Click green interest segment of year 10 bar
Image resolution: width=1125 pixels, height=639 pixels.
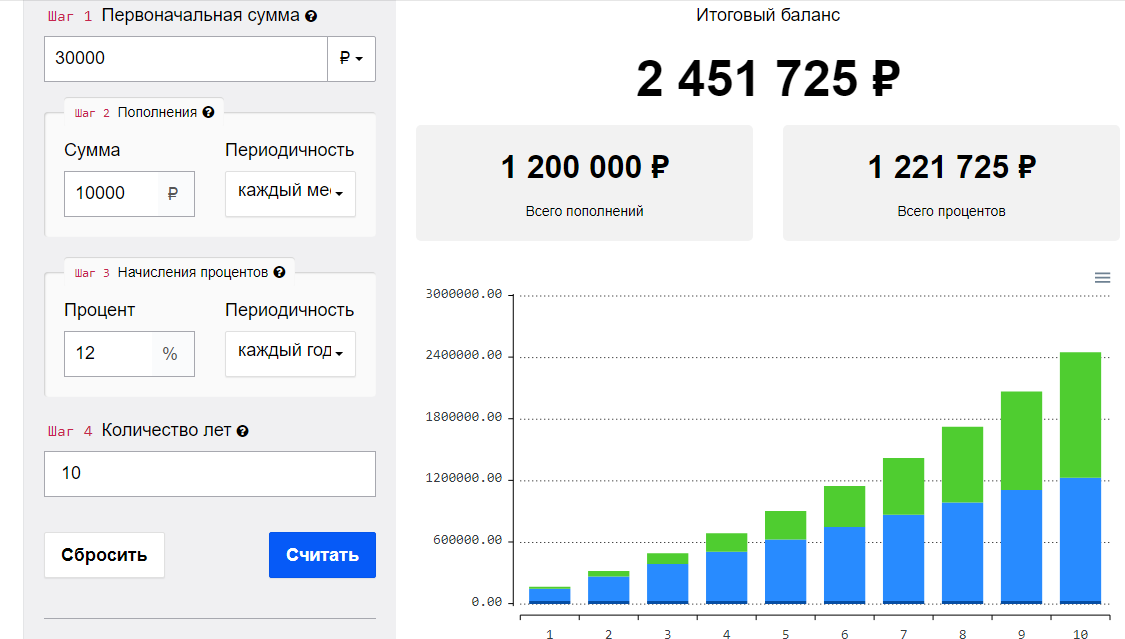[x=1080, y=415]
